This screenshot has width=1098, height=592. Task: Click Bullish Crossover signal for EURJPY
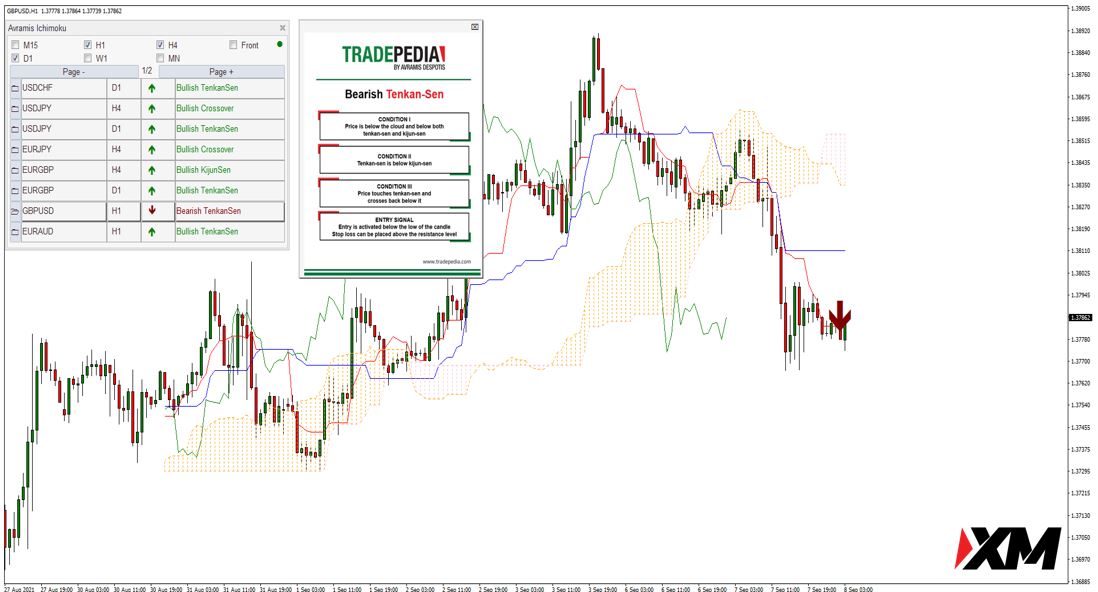(205, 149)
